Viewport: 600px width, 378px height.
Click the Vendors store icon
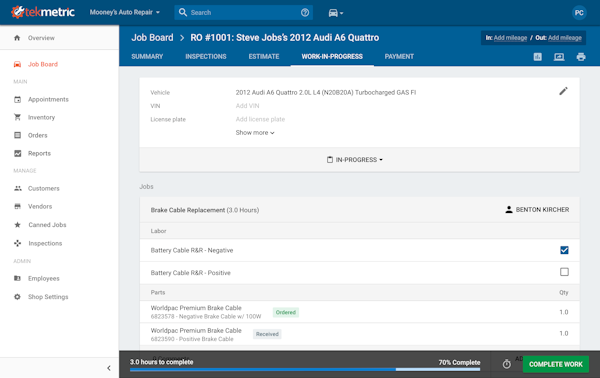coord(18,206)
